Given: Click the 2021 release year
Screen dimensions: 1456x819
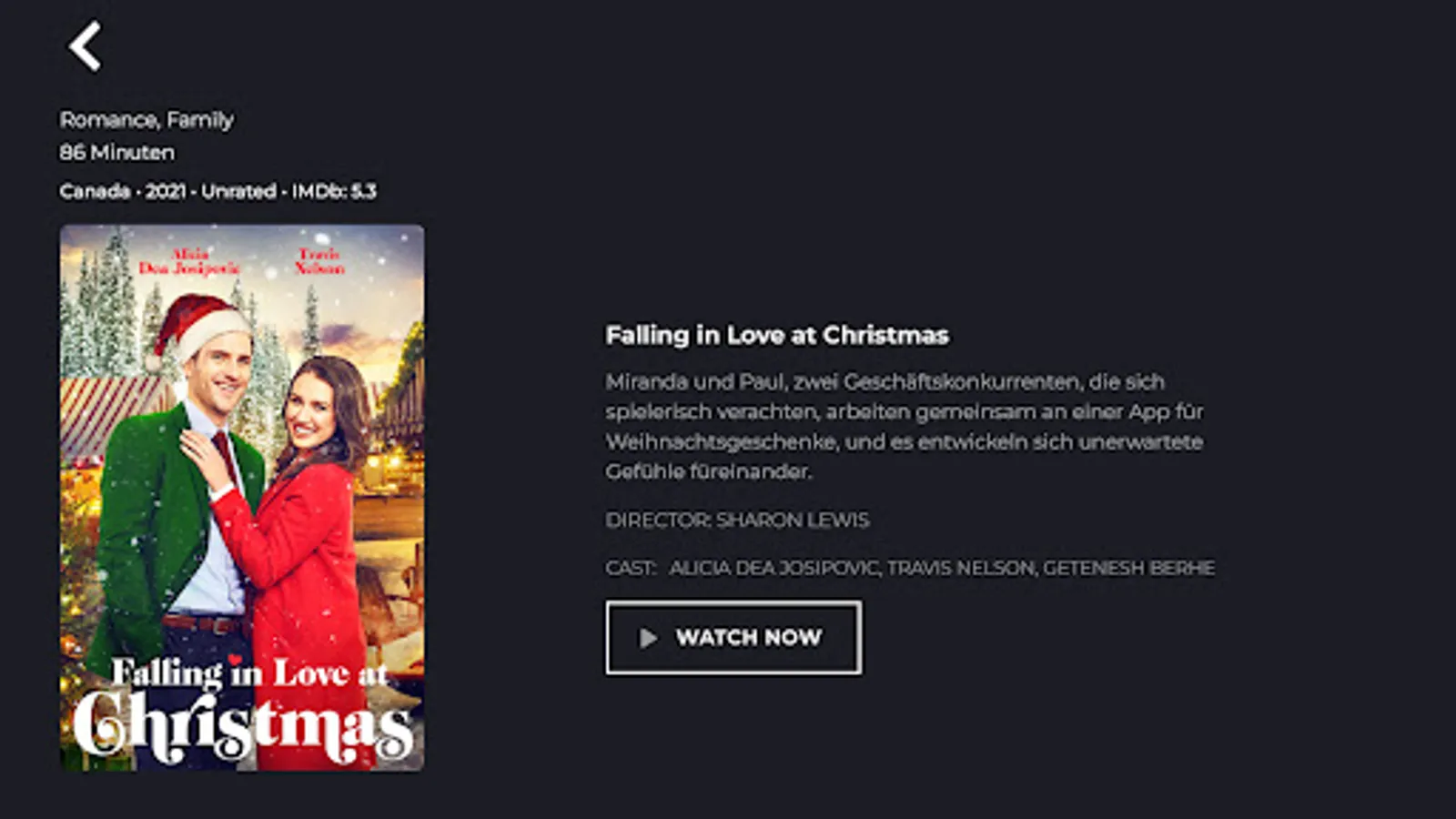Looking at the screenshot, I should 166,191.
